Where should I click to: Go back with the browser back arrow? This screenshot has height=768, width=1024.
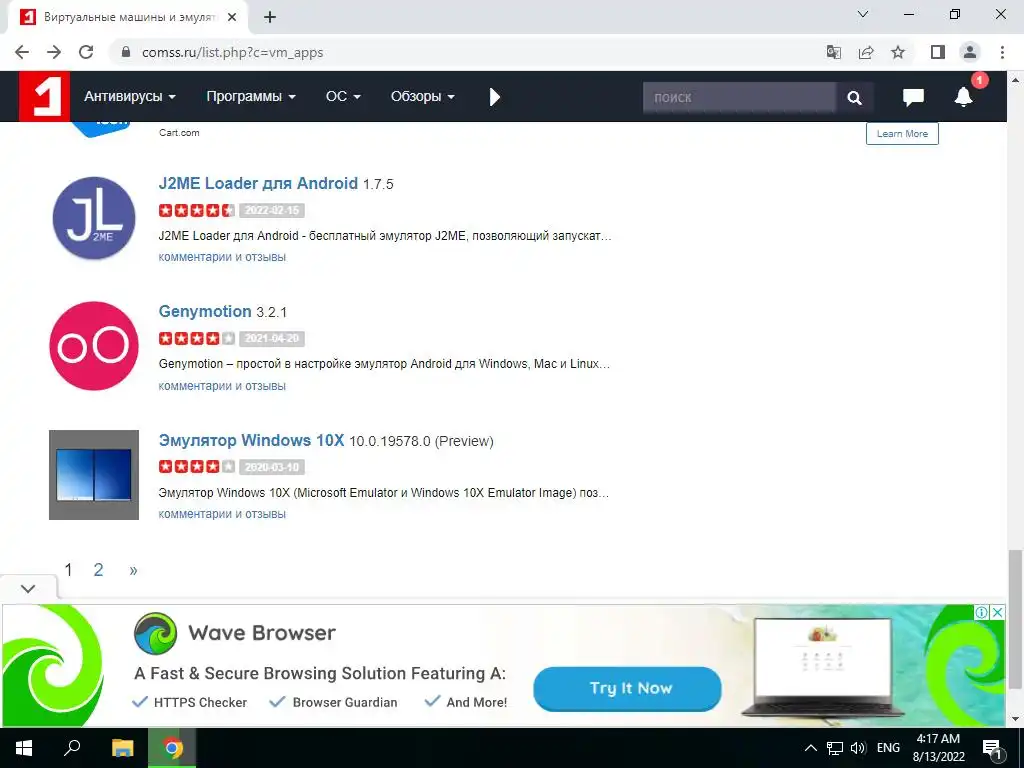tap(22, 52)
